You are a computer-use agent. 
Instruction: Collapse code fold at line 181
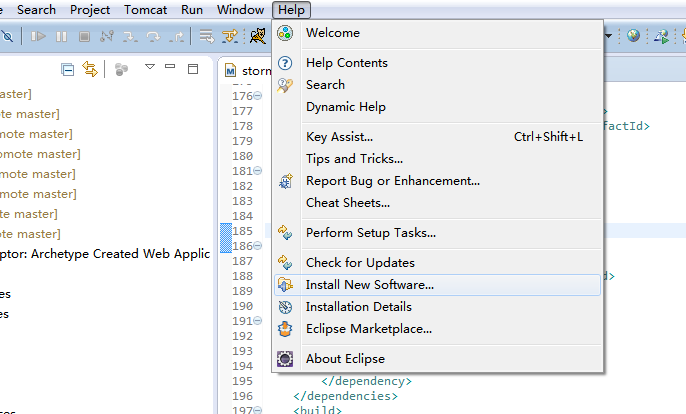(258, 171)
